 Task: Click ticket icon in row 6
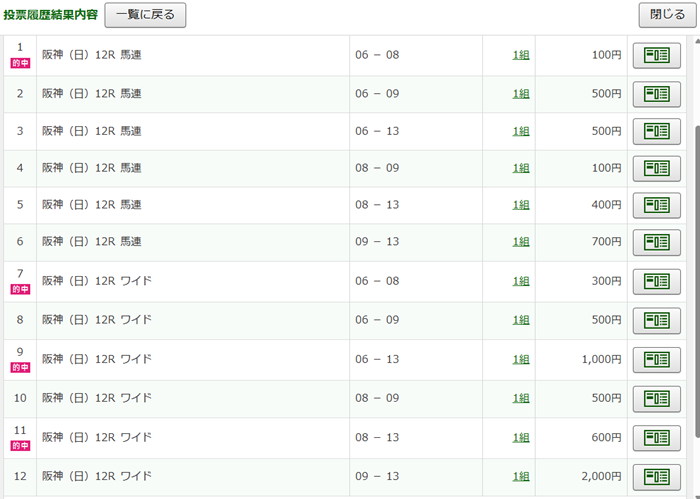tap(656, 242)
